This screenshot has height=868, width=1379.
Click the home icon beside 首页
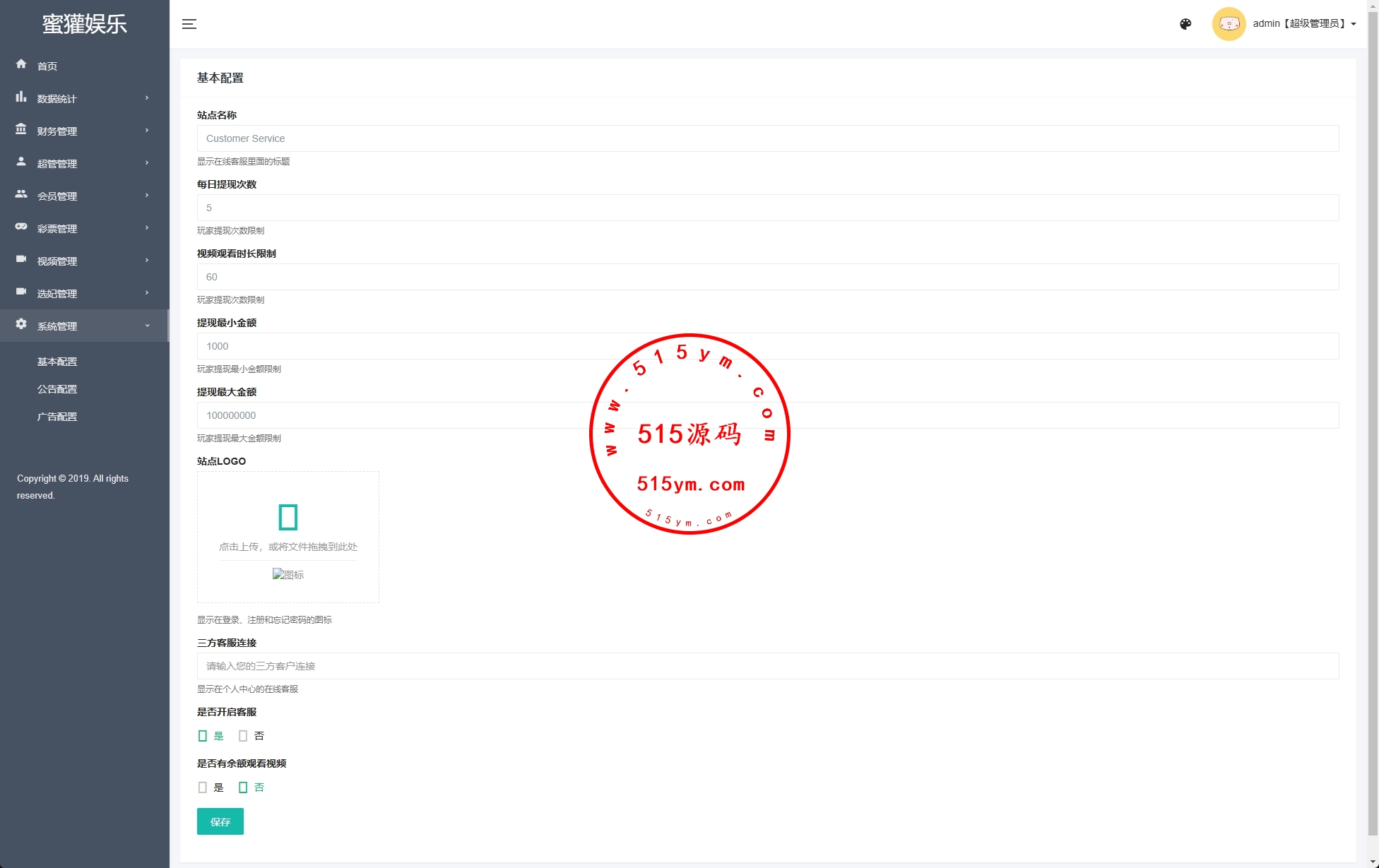click(21, 64)
